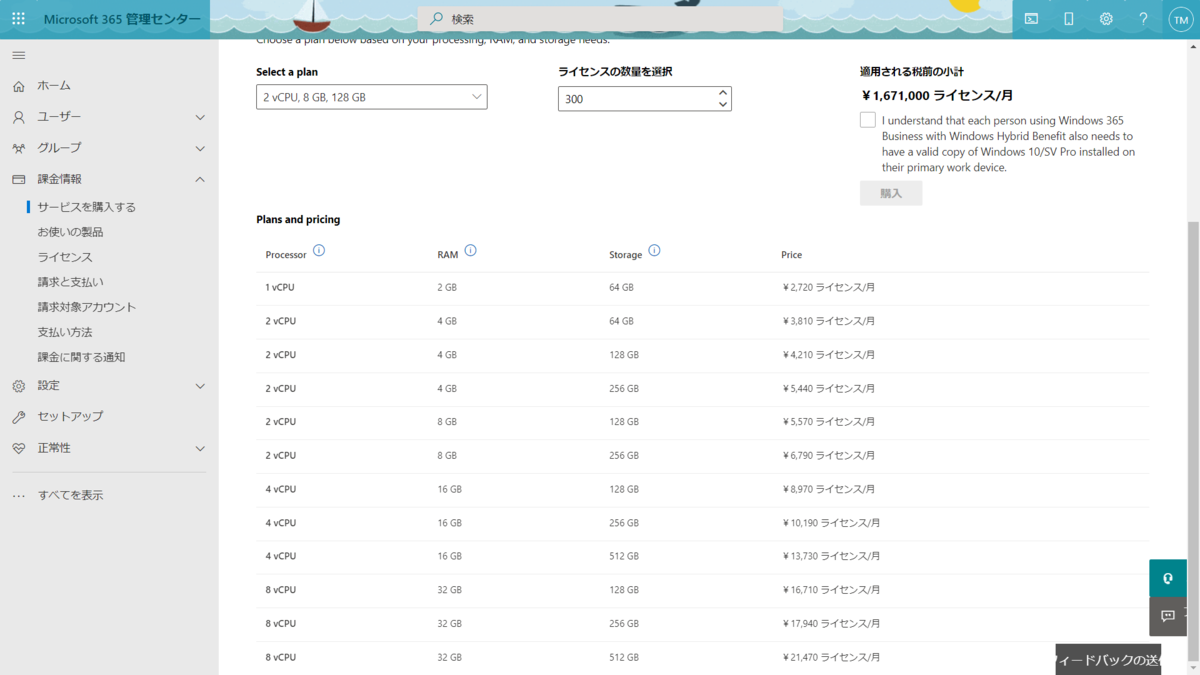The height and width of the screenshot is (675, 1200).
Task: Click the Plans and pricing heading
Action: point(298,219)
